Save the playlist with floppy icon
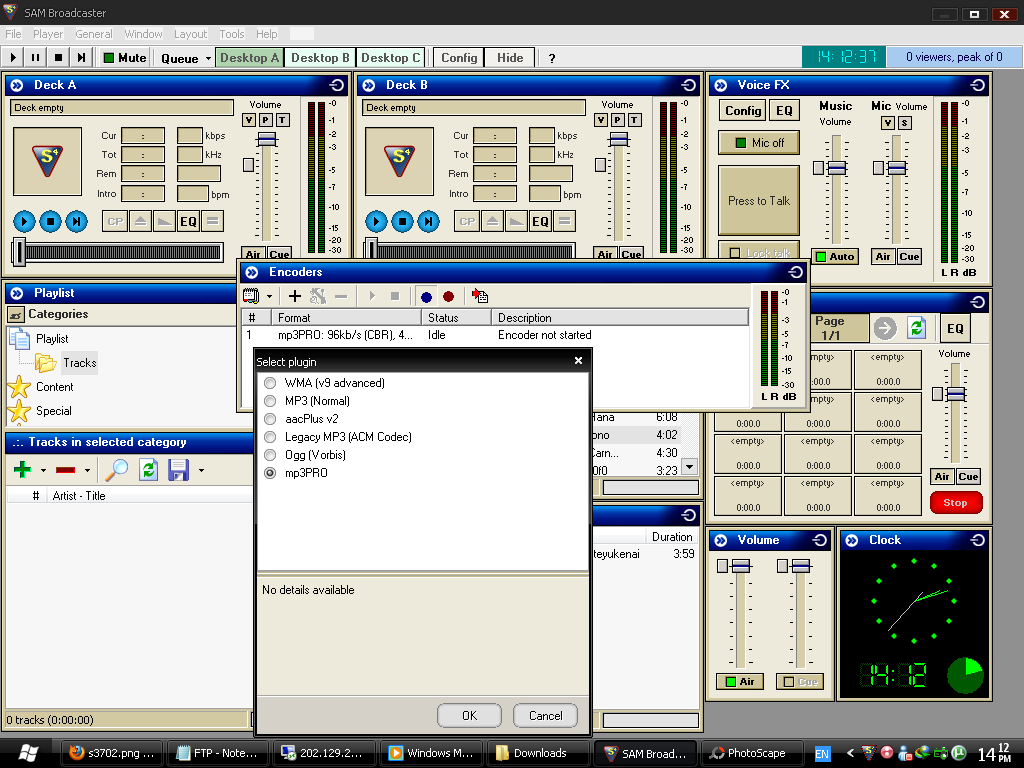This screenshot has height=768, width=1024. [x=178, y=470]
